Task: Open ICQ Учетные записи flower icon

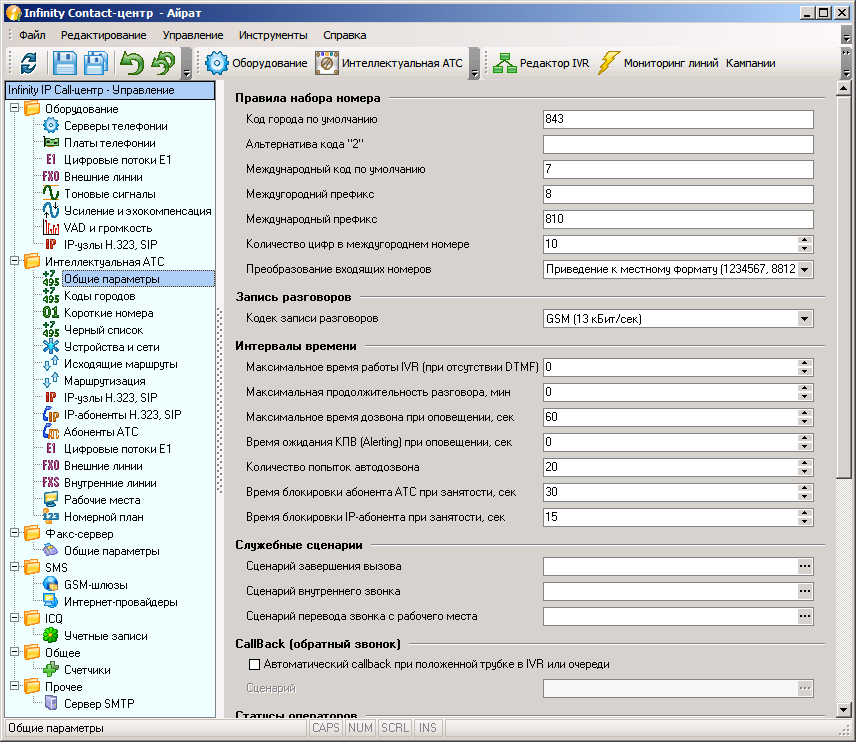Action: click(51, 635)
